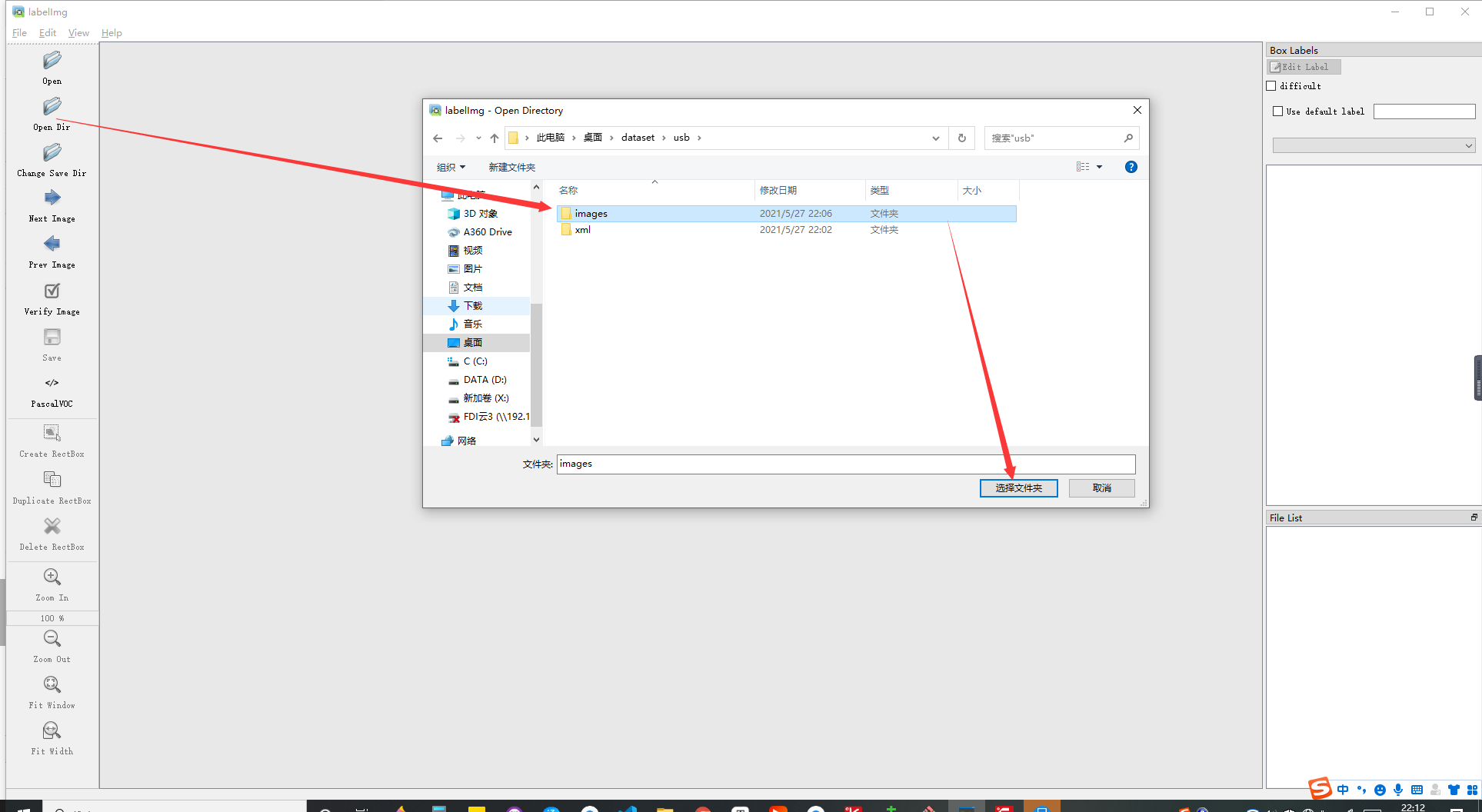Viewport: 1482px width, 812px height.
Task: Click the Duplicate RectBox tool
Action: coord(52,488)
